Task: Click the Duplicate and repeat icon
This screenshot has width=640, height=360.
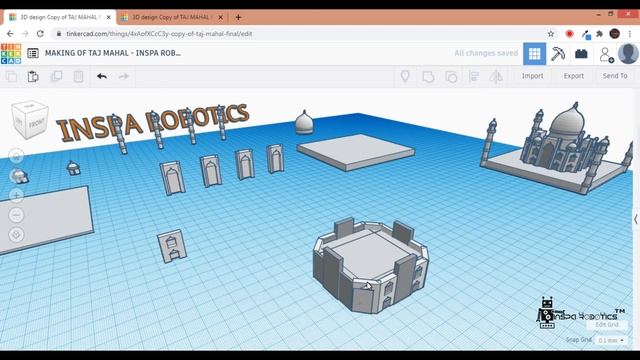Action: coord(56,76)
